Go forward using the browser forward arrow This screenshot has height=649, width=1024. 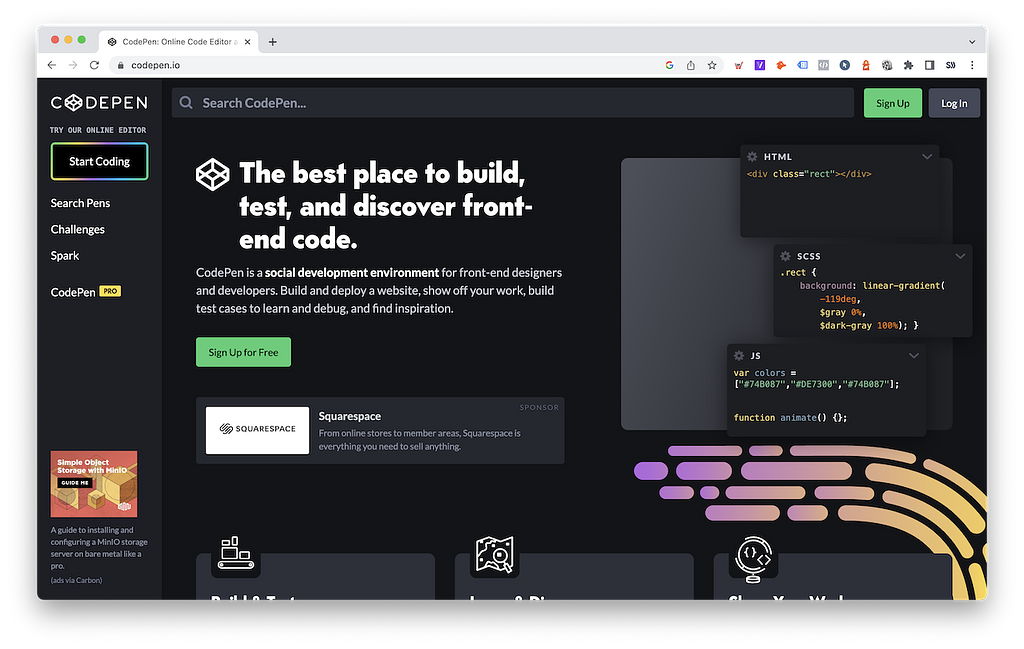point(73,65)
